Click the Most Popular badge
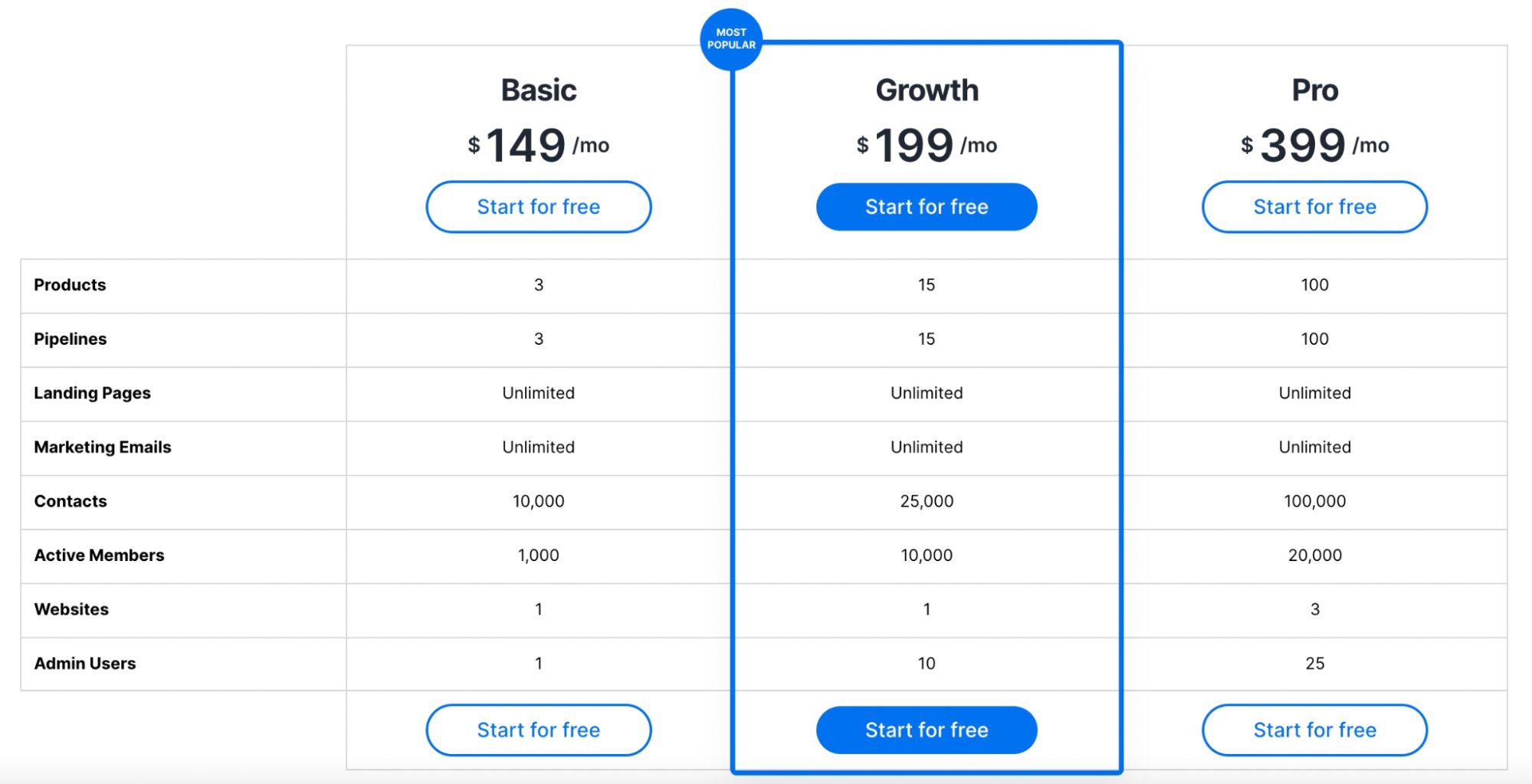The image size is (1532, 784). pyautogui.click(x=731, y=39)
